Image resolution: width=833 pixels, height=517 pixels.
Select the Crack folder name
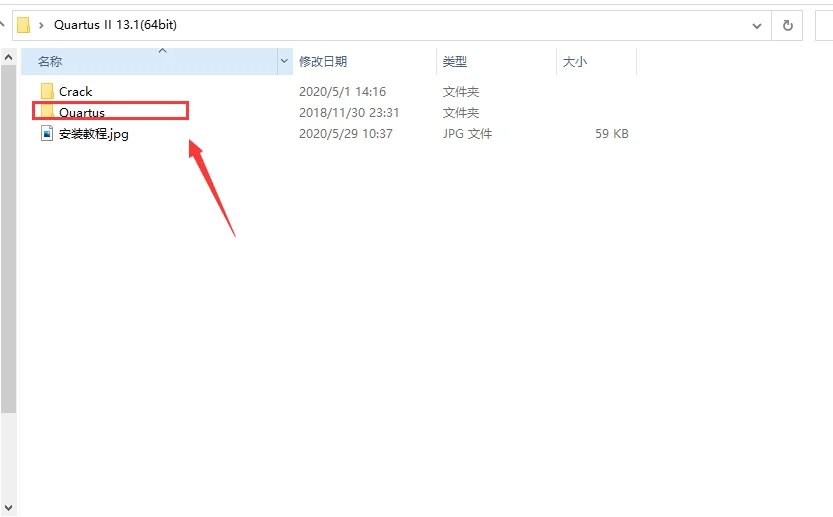tap(75, 91)
